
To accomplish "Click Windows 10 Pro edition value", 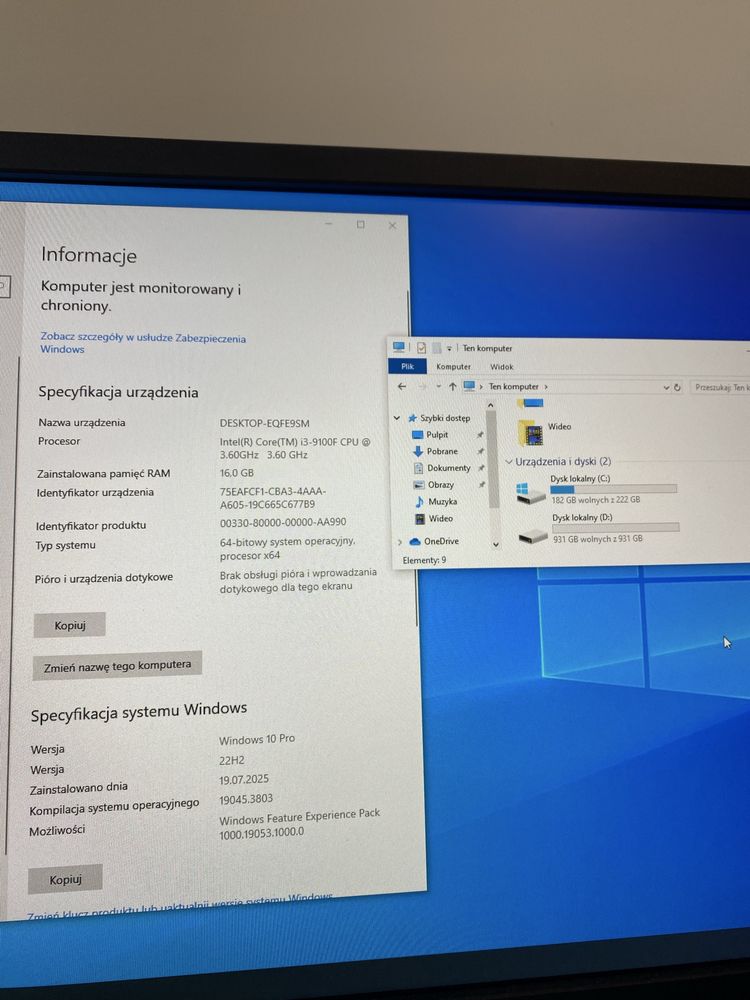I will coord(257,739).
